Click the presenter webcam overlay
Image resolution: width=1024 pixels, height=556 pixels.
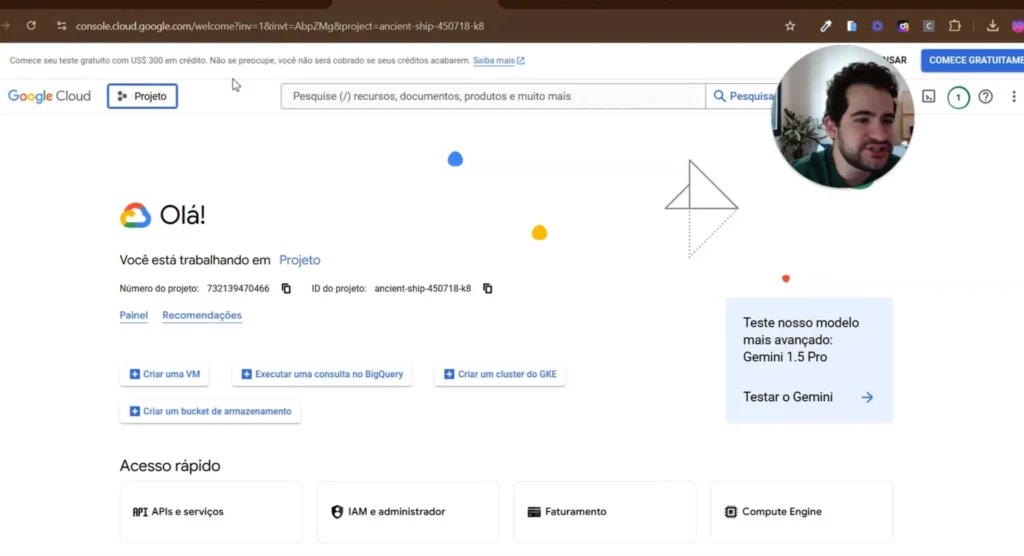tap(842, 118)
